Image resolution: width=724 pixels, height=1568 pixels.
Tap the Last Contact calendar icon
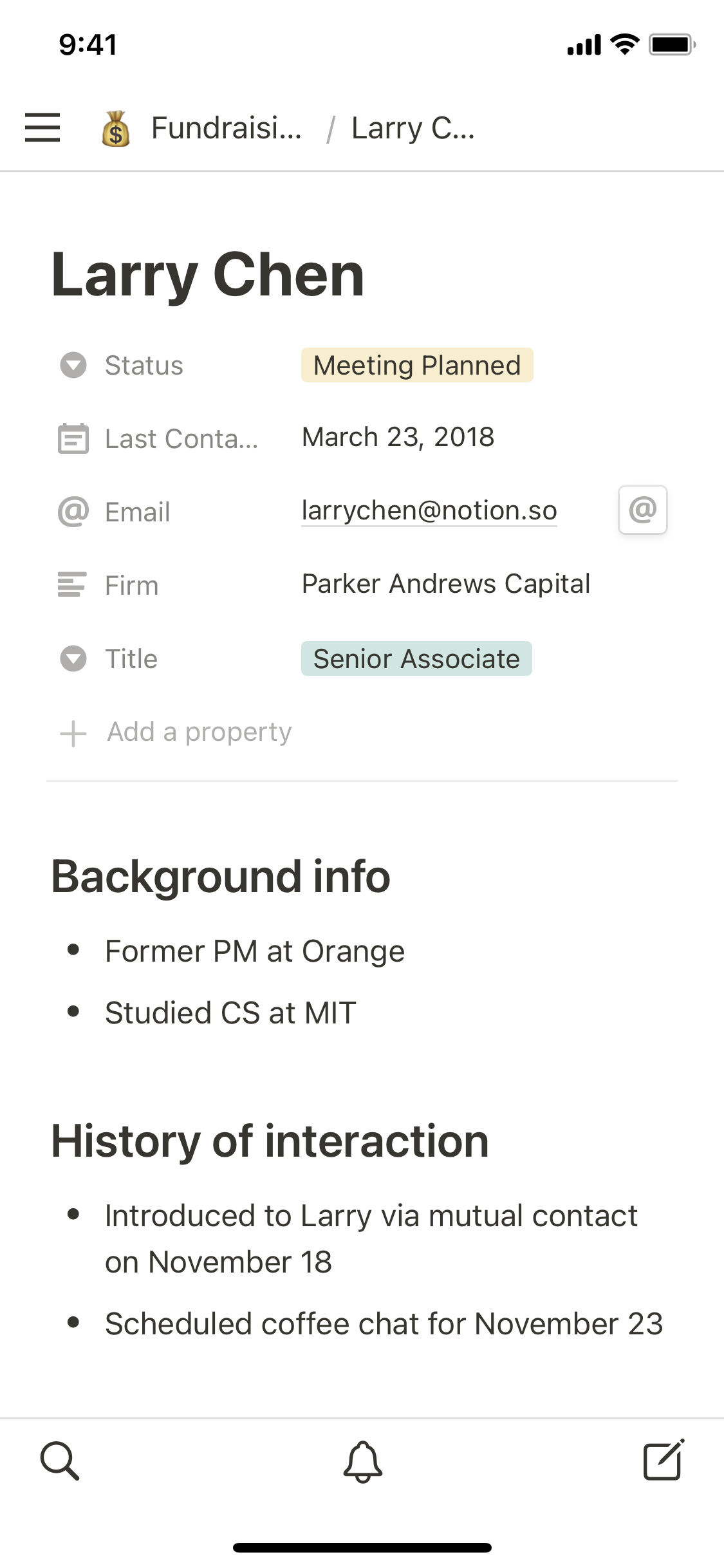(73, 439)
